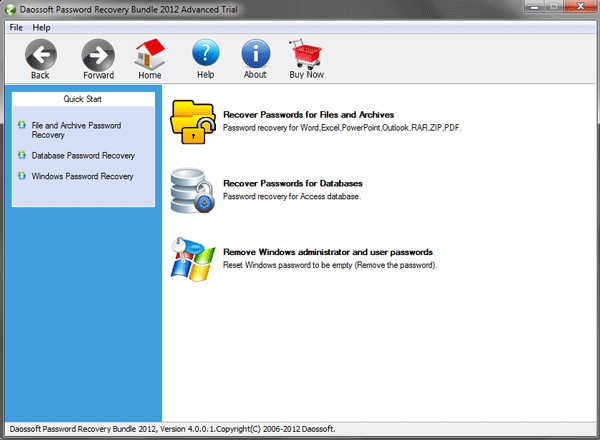
Task: Show About info icon
Action: (256, 53)
